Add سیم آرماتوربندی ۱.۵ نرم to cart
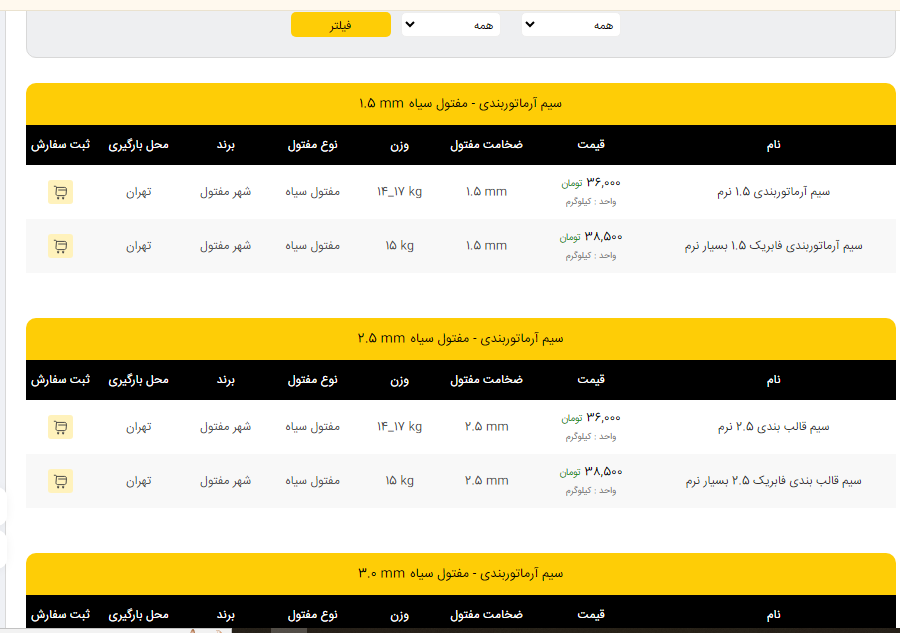The image size is (900, 633). point(60,192)
